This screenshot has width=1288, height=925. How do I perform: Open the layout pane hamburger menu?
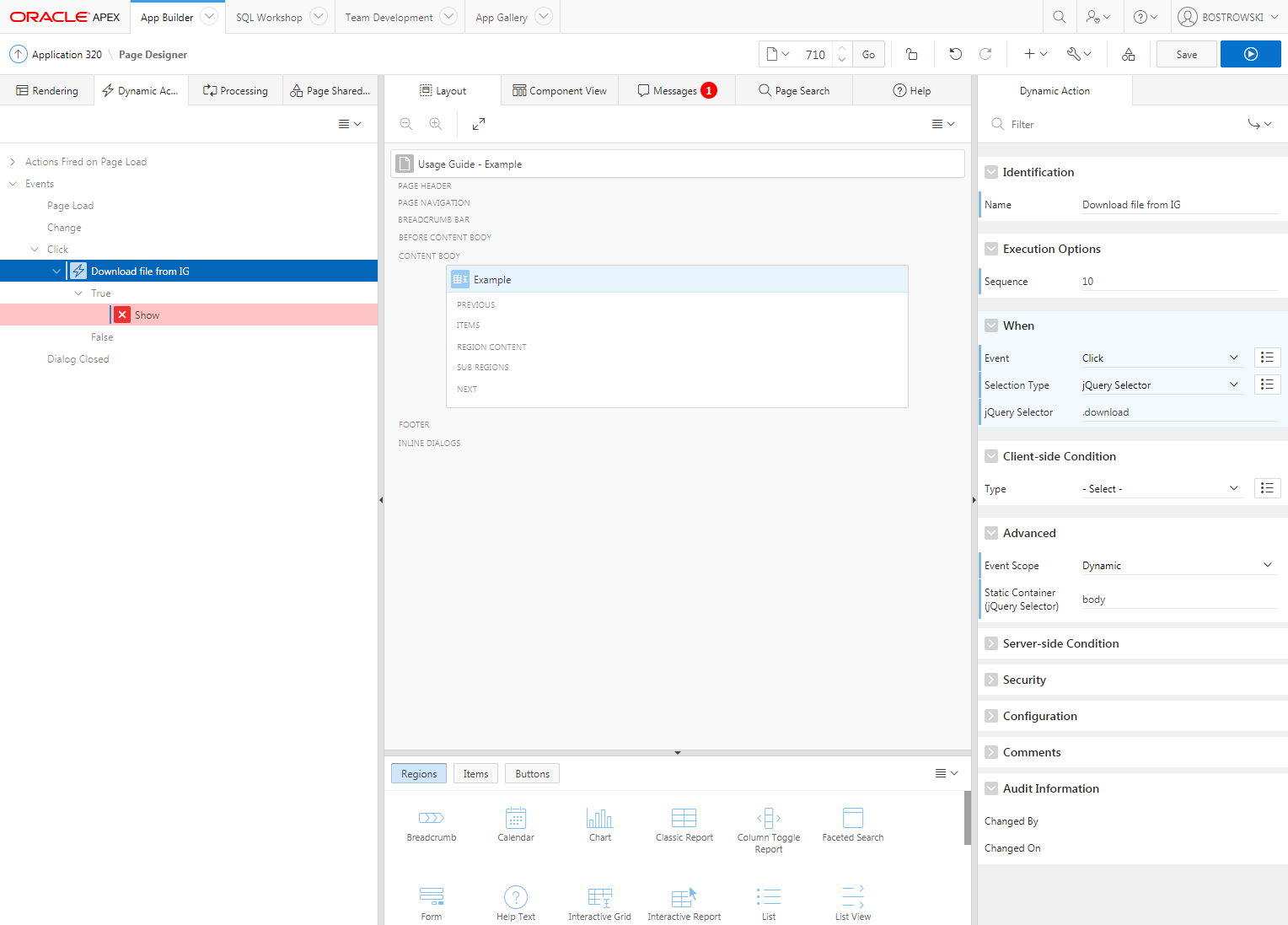943,124
